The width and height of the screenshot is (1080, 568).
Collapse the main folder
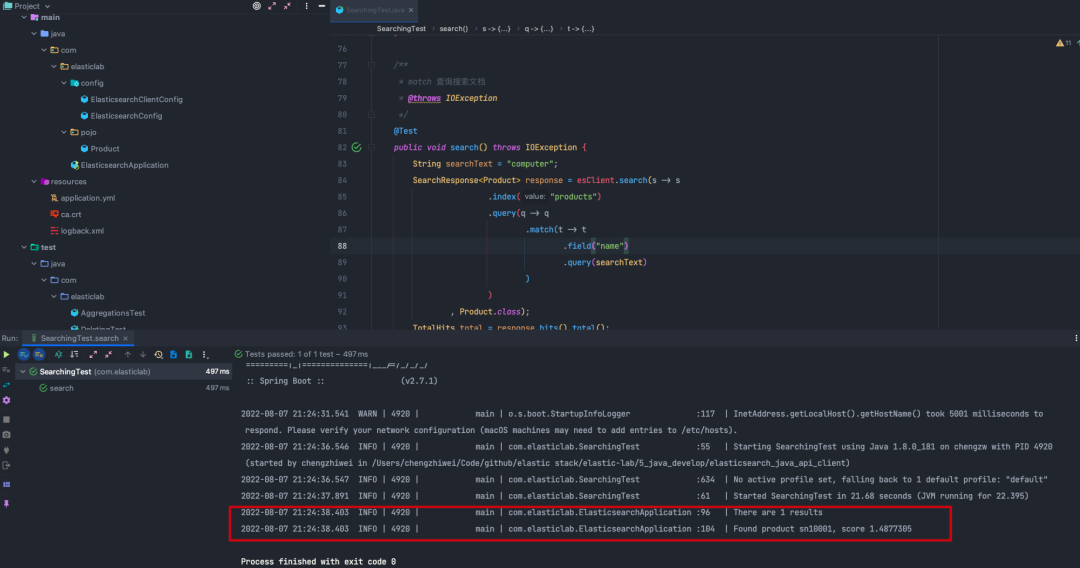(24, 17)
